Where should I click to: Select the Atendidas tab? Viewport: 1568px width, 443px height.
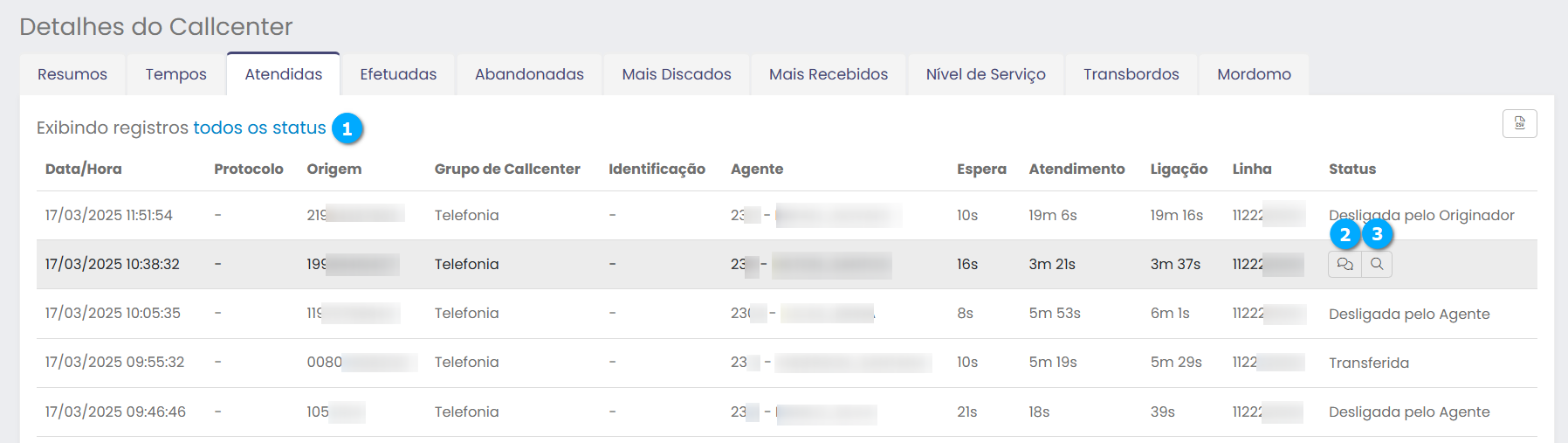[284, 74]
